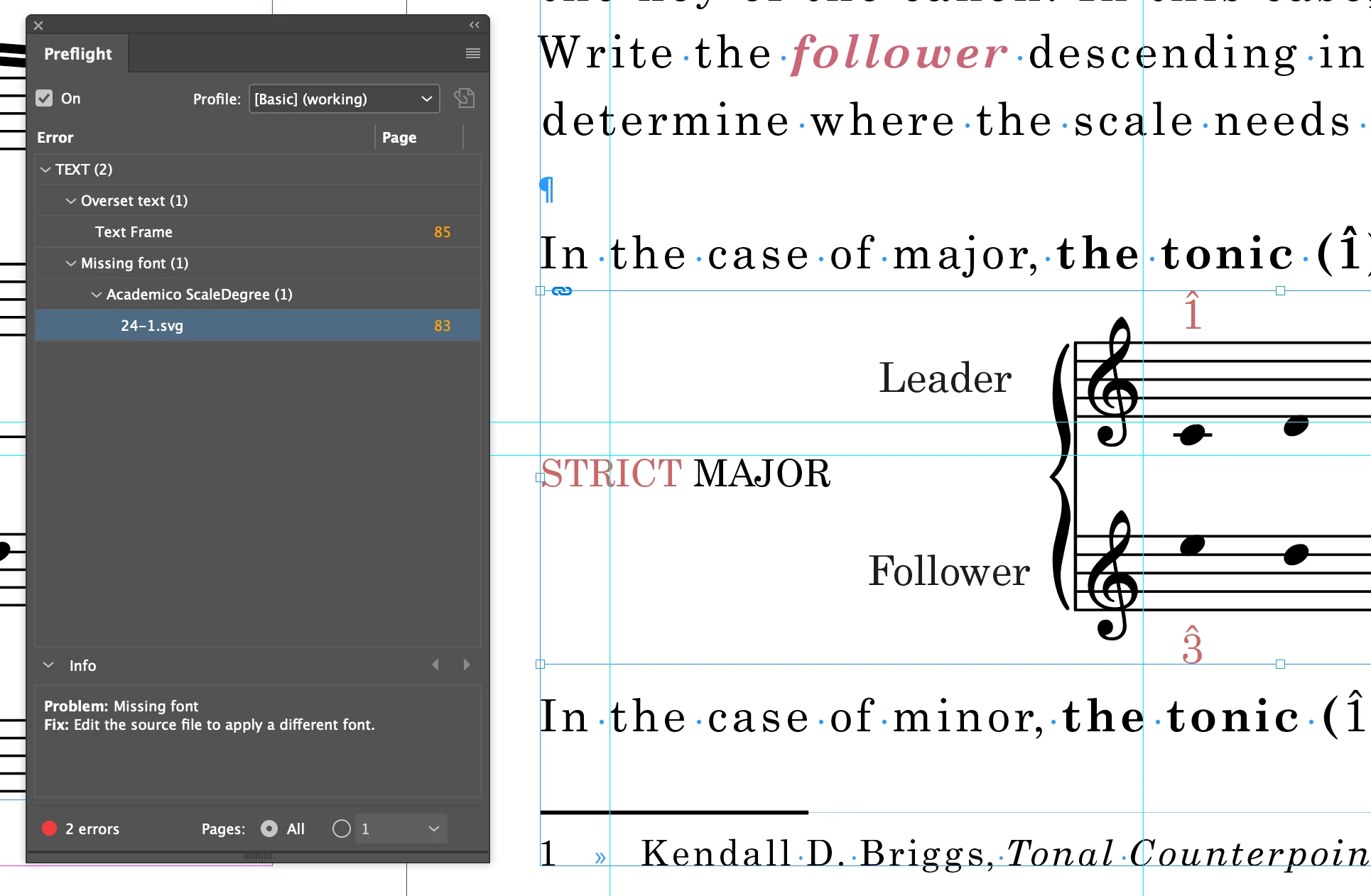The image size is (1371, 896).
Task: Open the Profile dropdown
Action: tap(344, 99)
